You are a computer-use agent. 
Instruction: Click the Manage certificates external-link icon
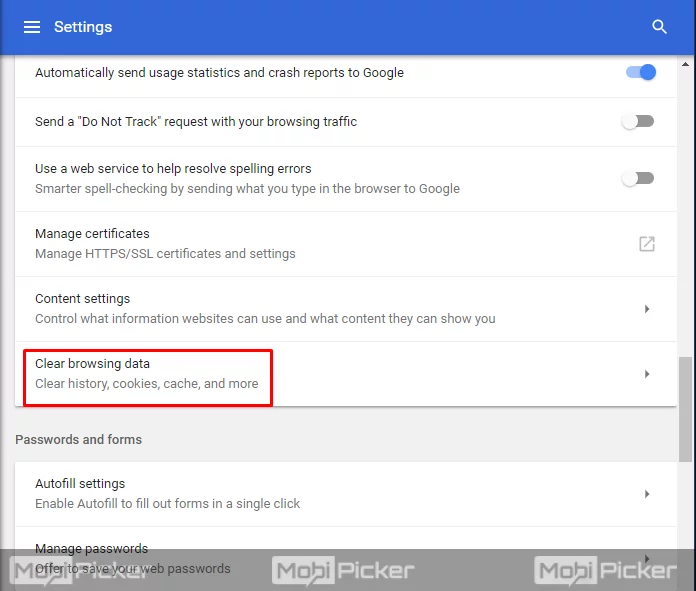(x=647, y=244)
